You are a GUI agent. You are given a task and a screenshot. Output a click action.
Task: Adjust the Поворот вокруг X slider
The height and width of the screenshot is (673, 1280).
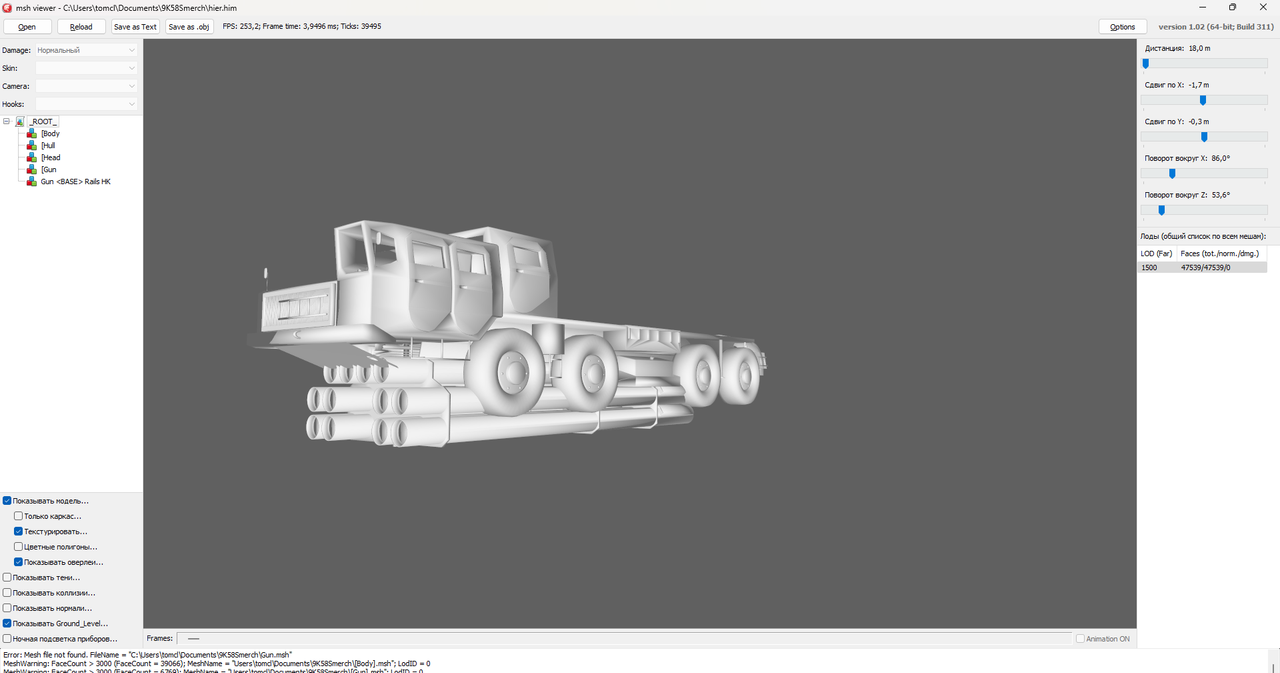(1204, 173)
